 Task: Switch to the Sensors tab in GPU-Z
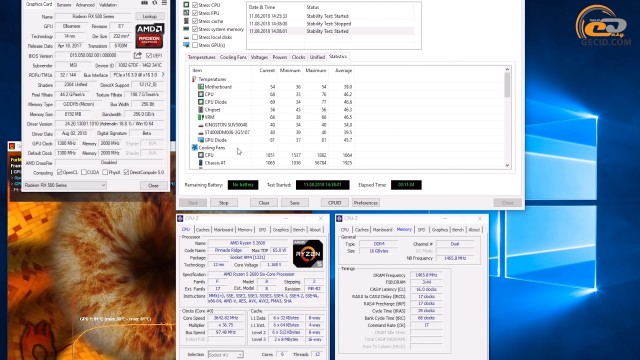click(x=64, y=4)
